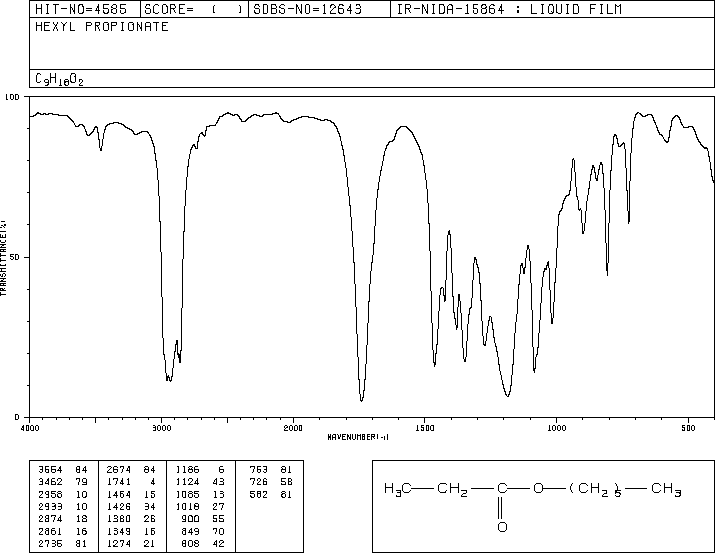Select the 849 peak table entry
The height and width of the screenshot is (553, 715).
click(x=203, y=532)
